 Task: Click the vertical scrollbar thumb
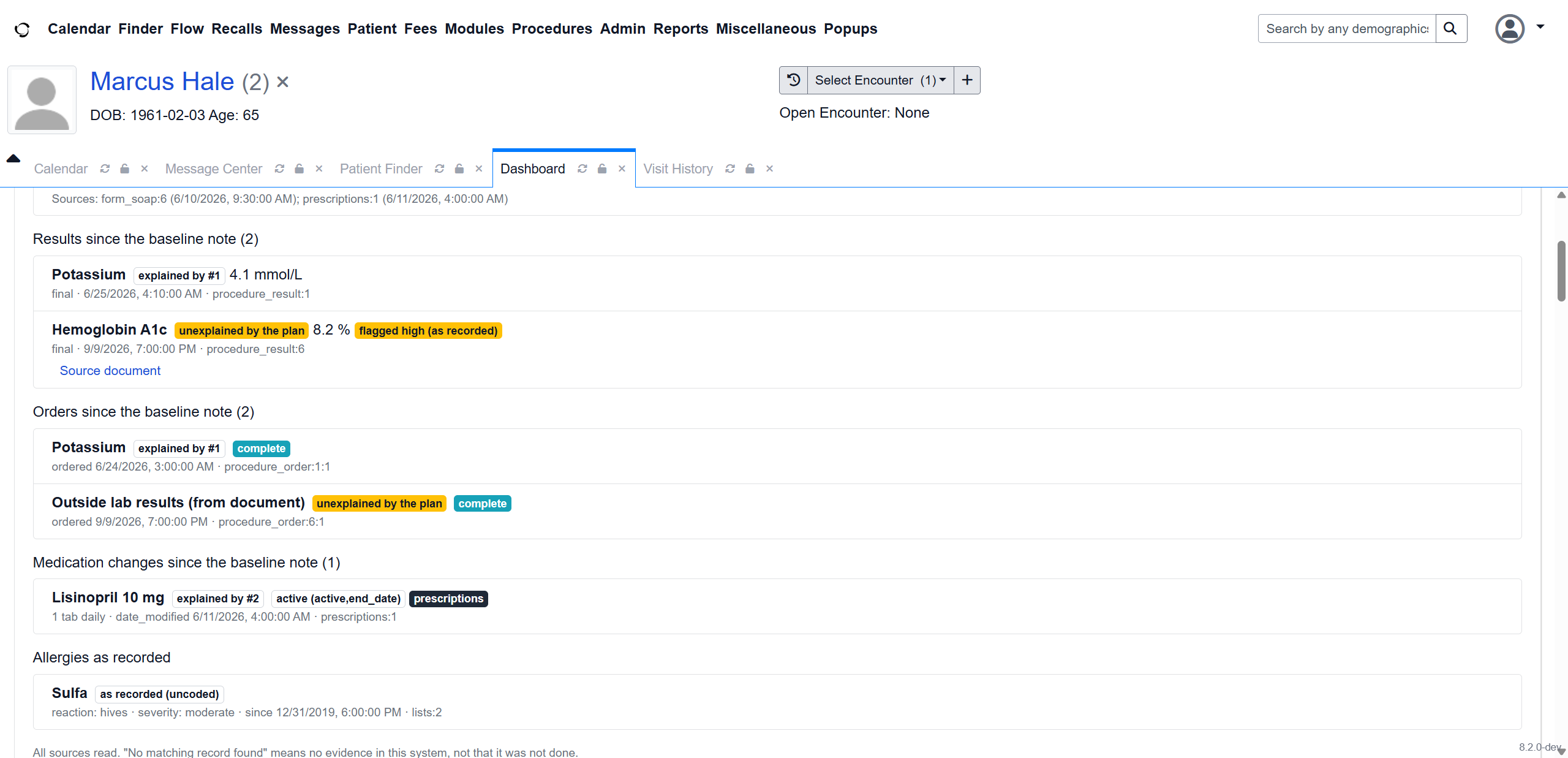tap(1561, 271)
